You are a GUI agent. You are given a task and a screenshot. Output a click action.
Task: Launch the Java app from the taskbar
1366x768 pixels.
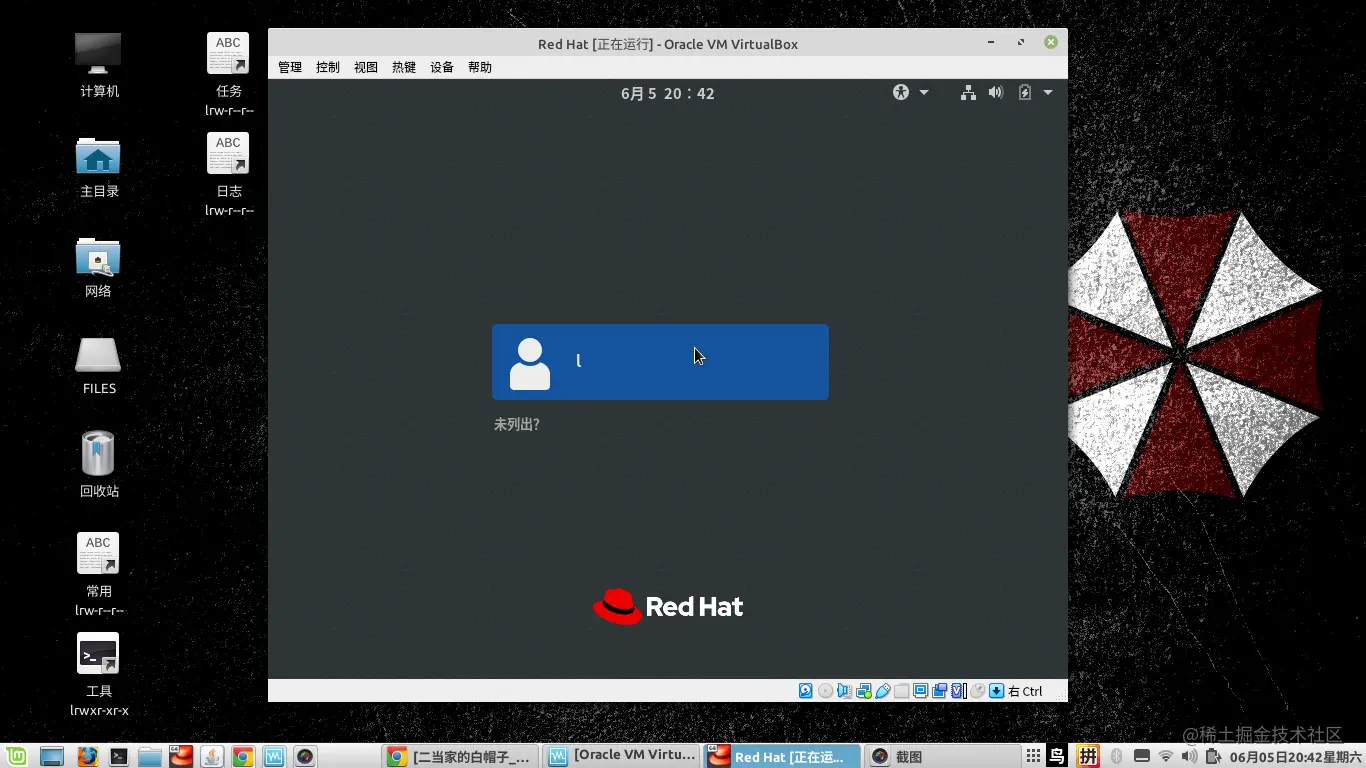pyautogui.click(x=212, y=756)
